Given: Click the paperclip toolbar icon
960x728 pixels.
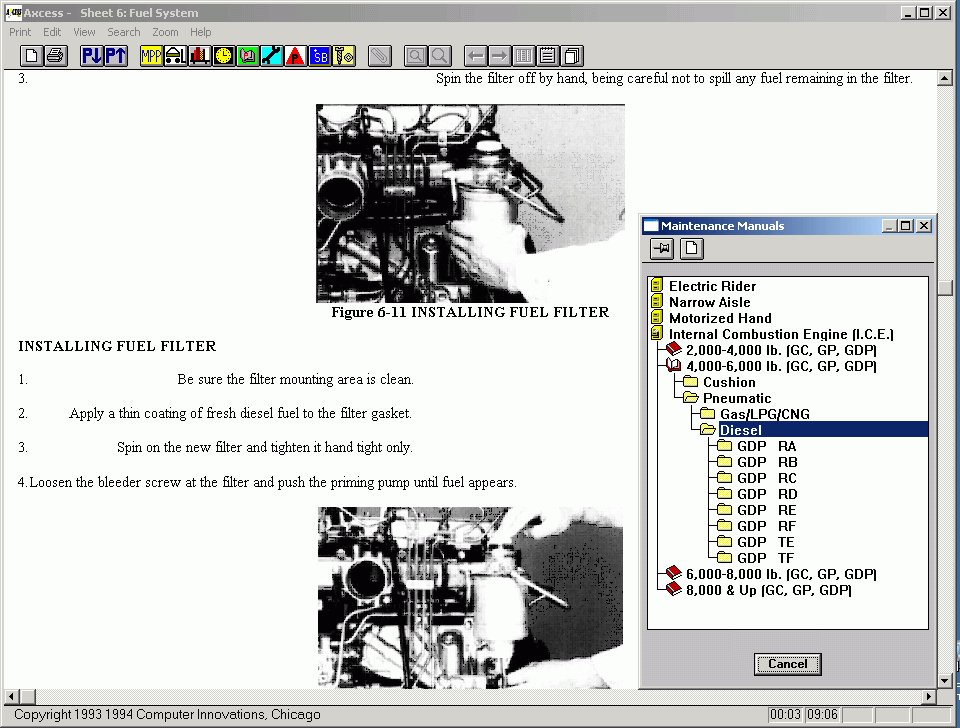Looking at the screenshot, I should pyautogui.click(x=380, y=56).
